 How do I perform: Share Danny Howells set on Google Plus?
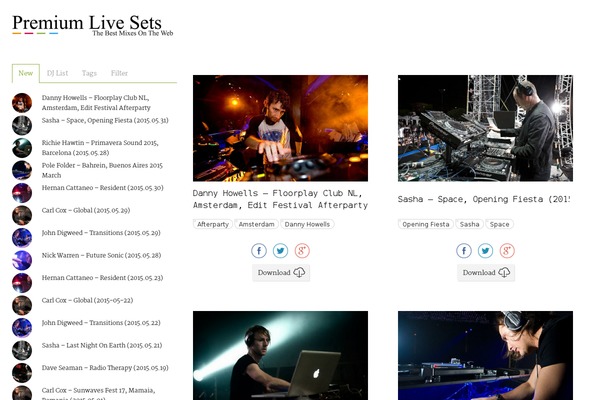pyautogui.click(x=302, y=251)
